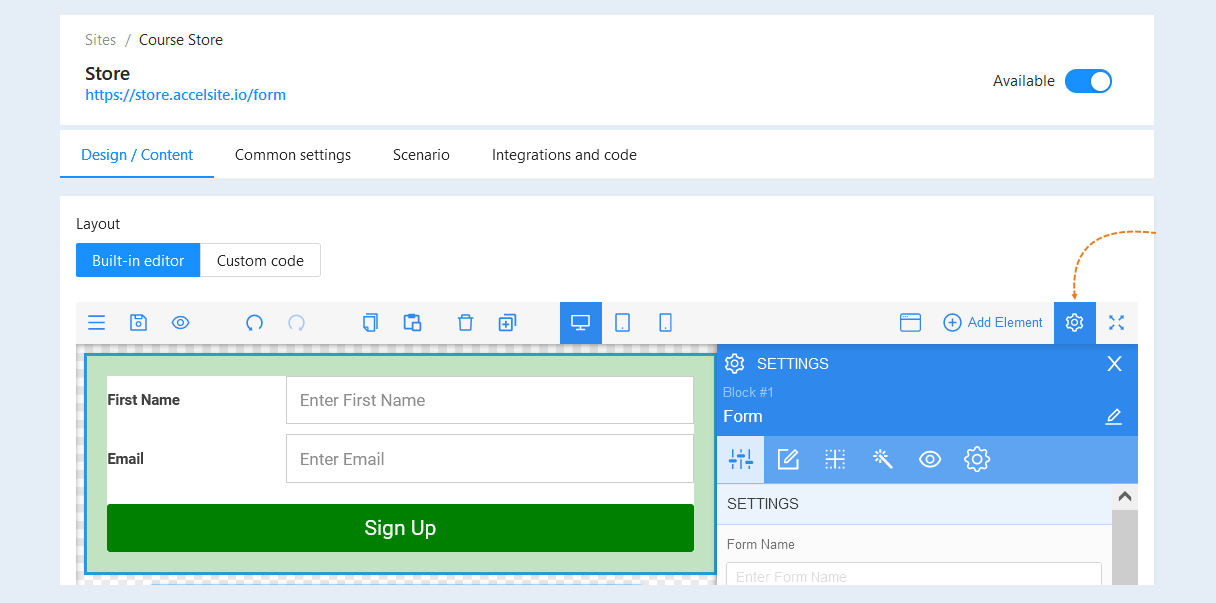The width and height of the screenshot is (1216, 603).
Task: Click Add Element button
Action: (x=993, y=322)
